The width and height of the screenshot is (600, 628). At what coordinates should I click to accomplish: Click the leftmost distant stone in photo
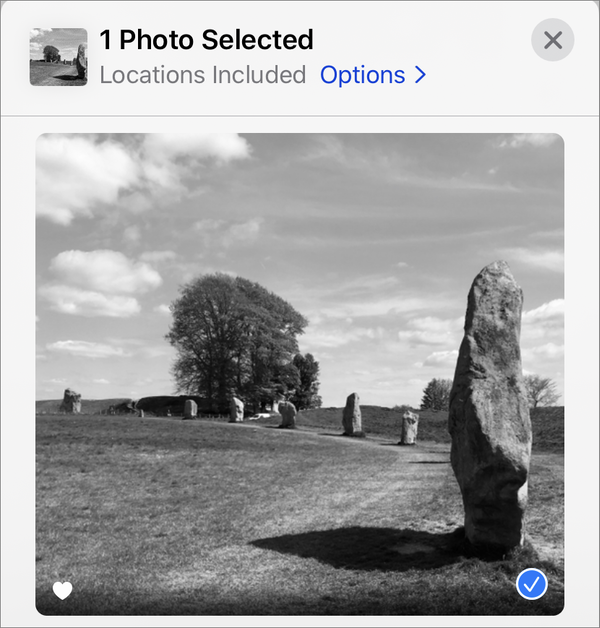click(x=71, y=401)
